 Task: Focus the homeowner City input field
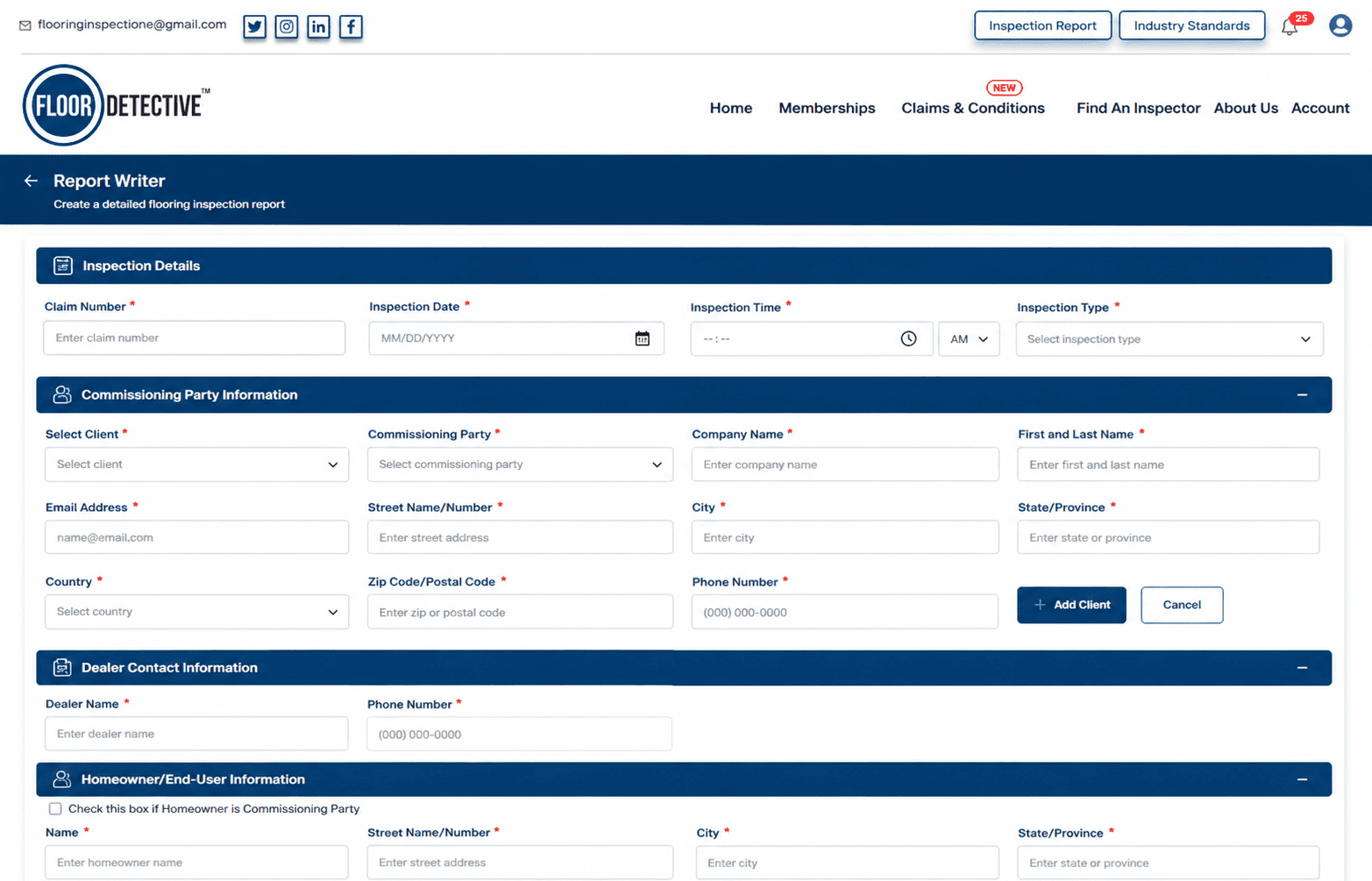click(x=847, y=863)
